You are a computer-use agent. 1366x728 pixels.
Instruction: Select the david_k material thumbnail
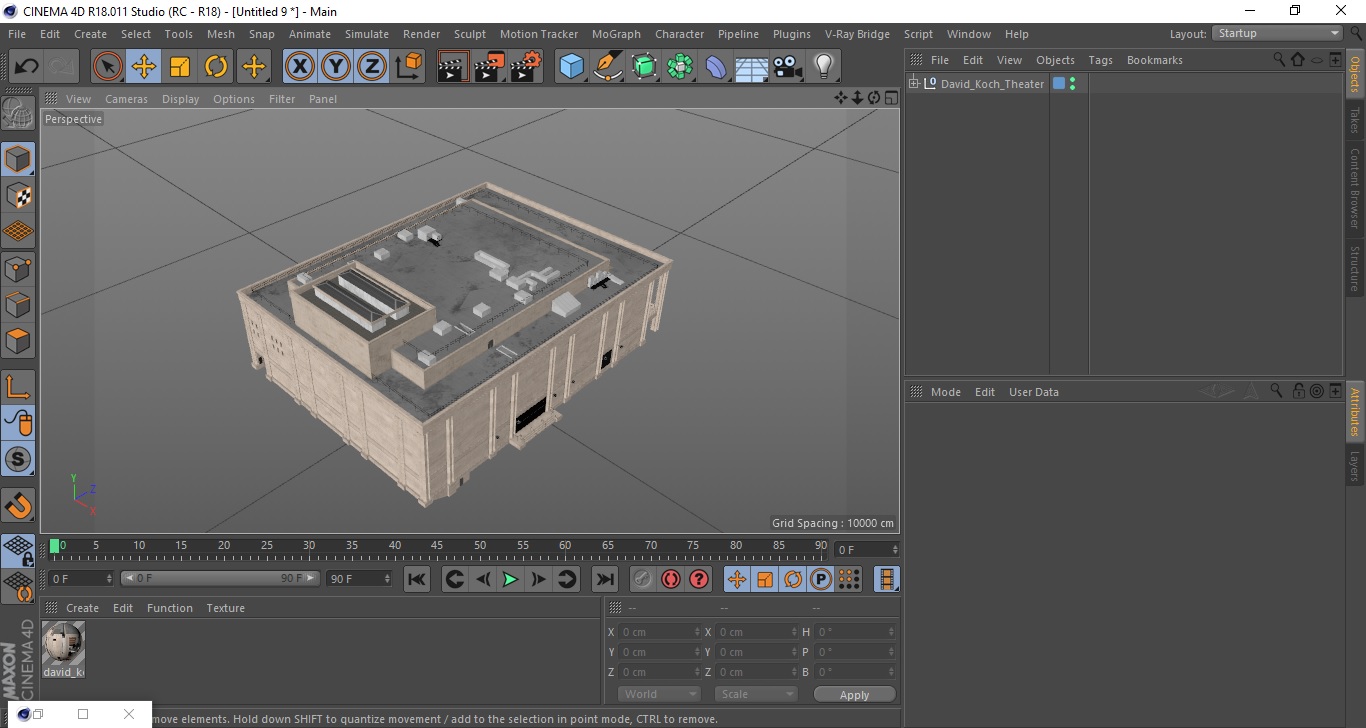63,646
